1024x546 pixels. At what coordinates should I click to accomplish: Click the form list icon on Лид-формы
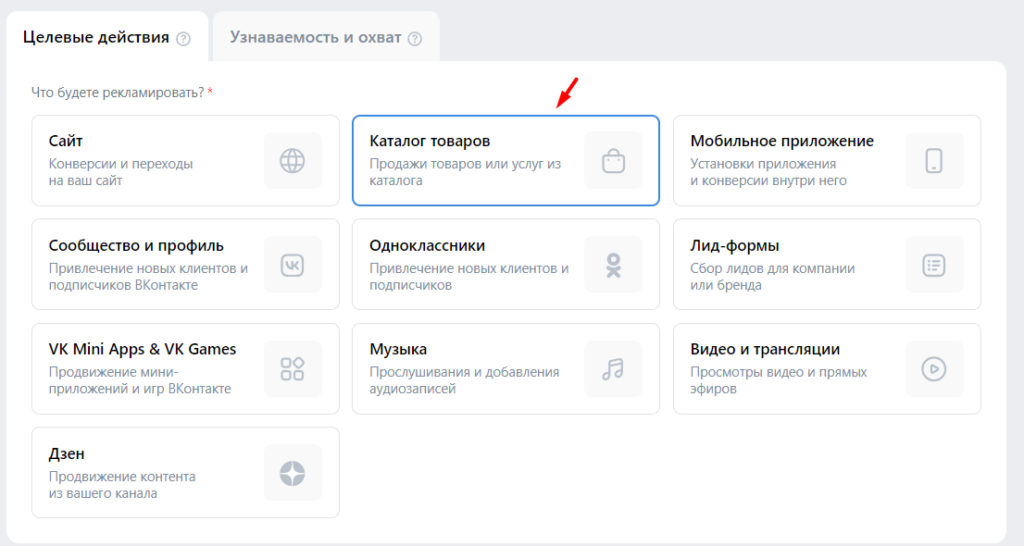pyautogui.click(x=934, y=265)
